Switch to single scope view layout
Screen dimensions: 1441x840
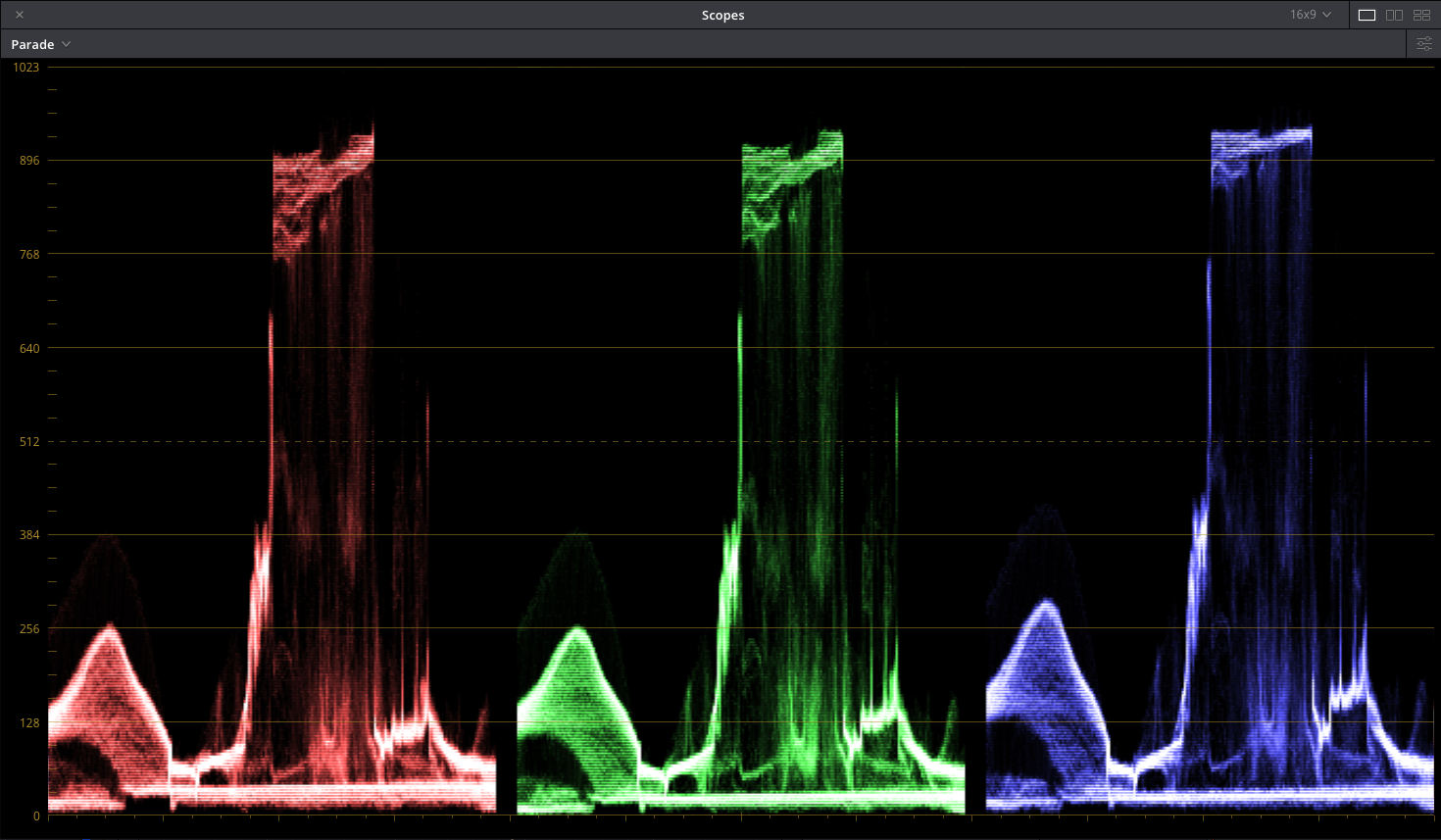(1366, 15)
